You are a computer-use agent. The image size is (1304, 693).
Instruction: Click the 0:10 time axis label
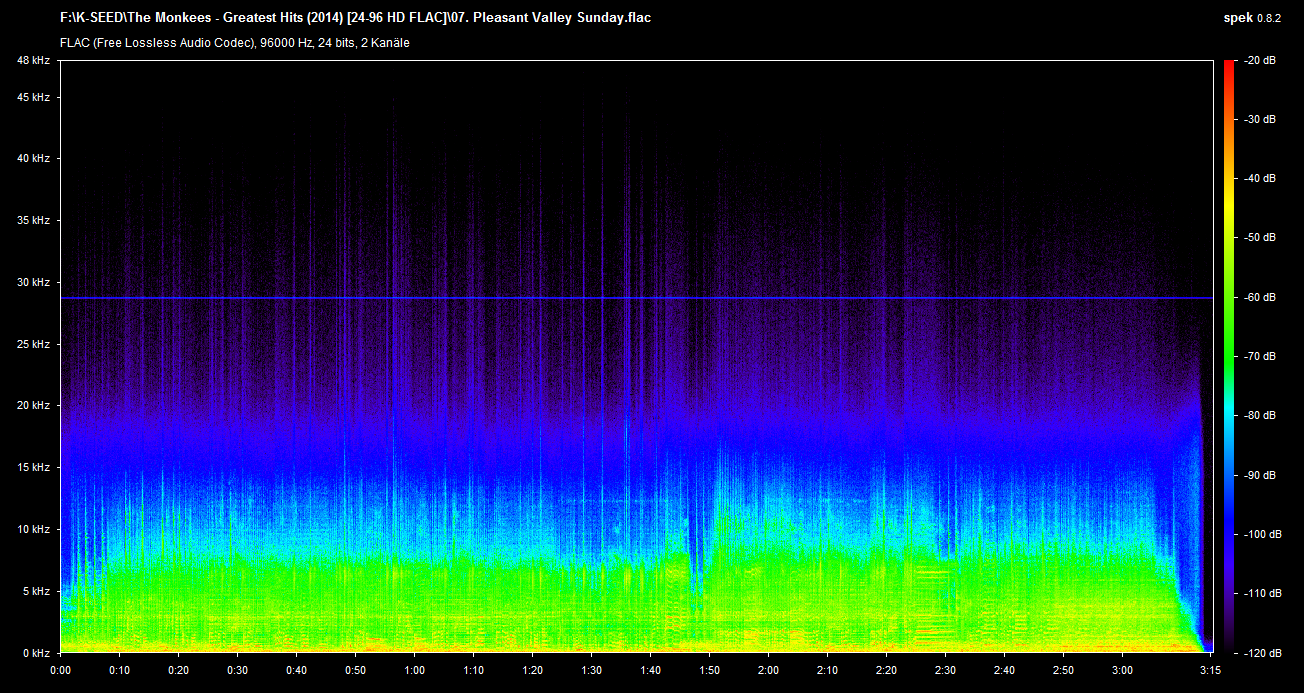[119, 670]
